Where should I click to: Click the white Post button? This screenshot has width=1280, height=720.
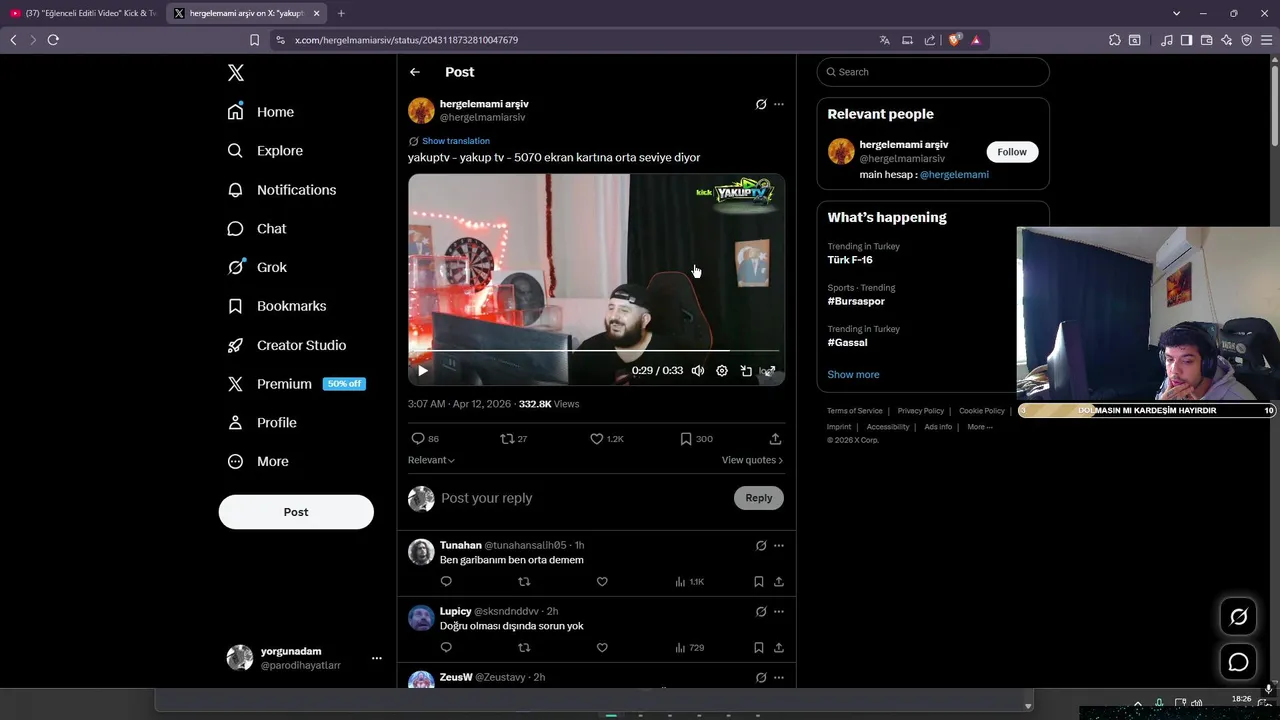tap(296, 512)
